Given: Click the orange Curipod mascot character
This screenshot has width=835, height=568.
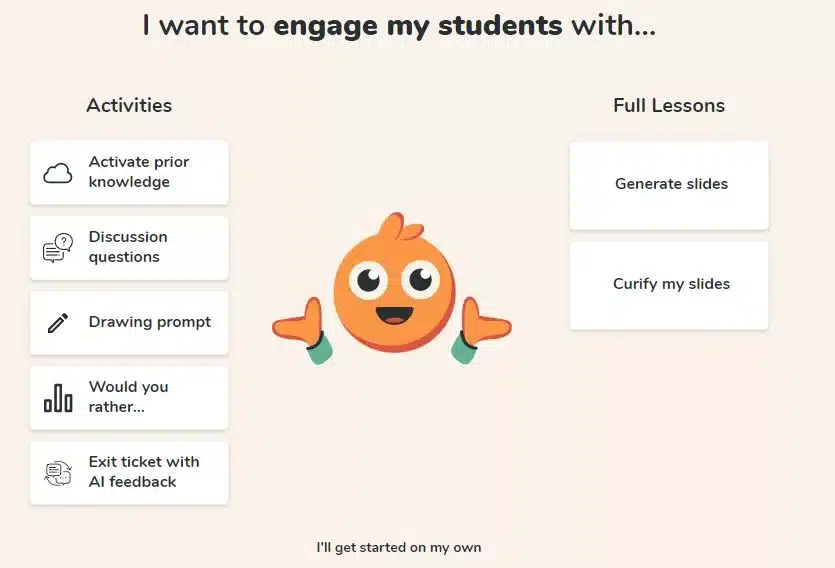Looking at the screenshot, I should pos(392,289).
